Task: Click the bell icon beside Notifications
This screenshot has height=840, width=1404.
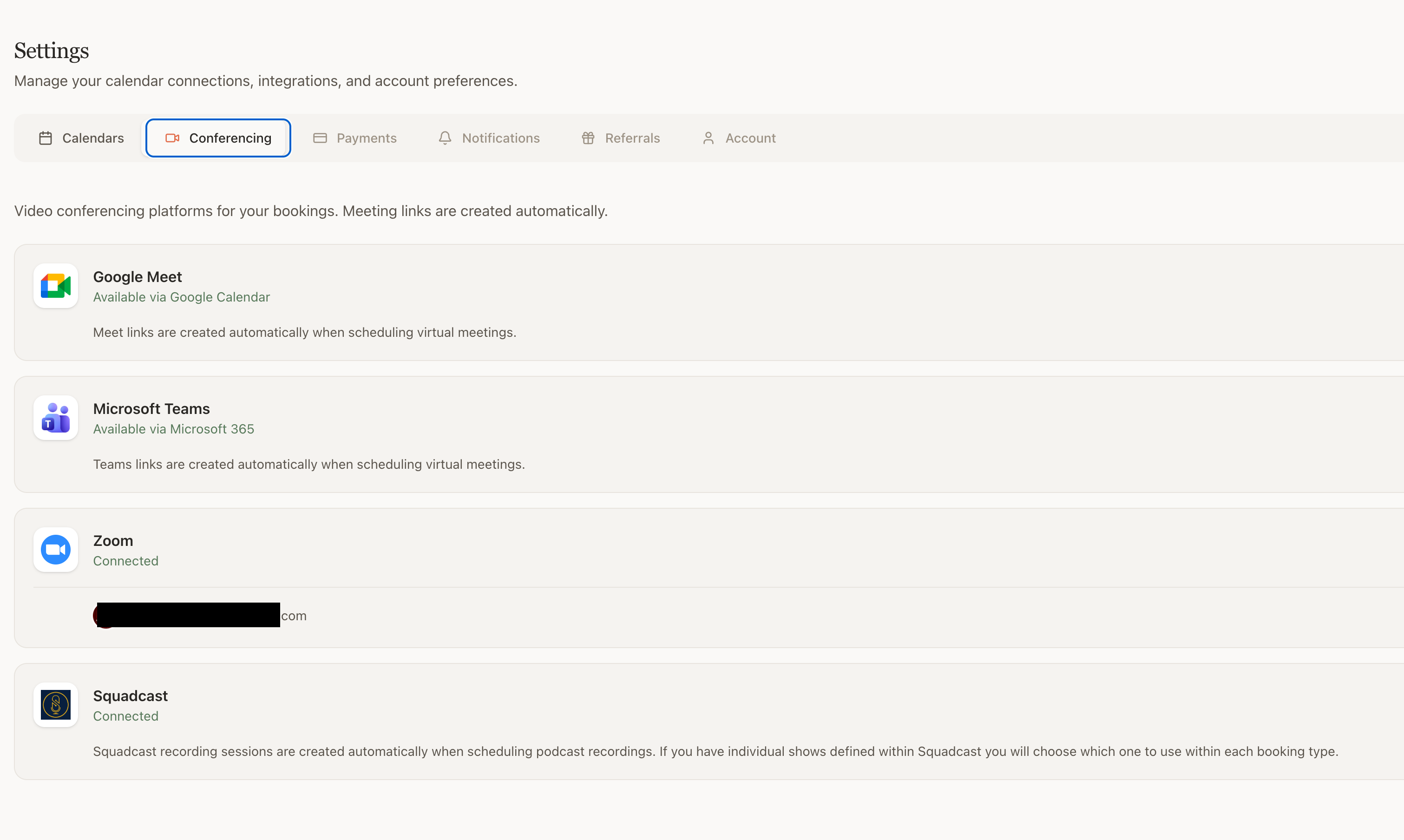Action: [x=445, y=138]
